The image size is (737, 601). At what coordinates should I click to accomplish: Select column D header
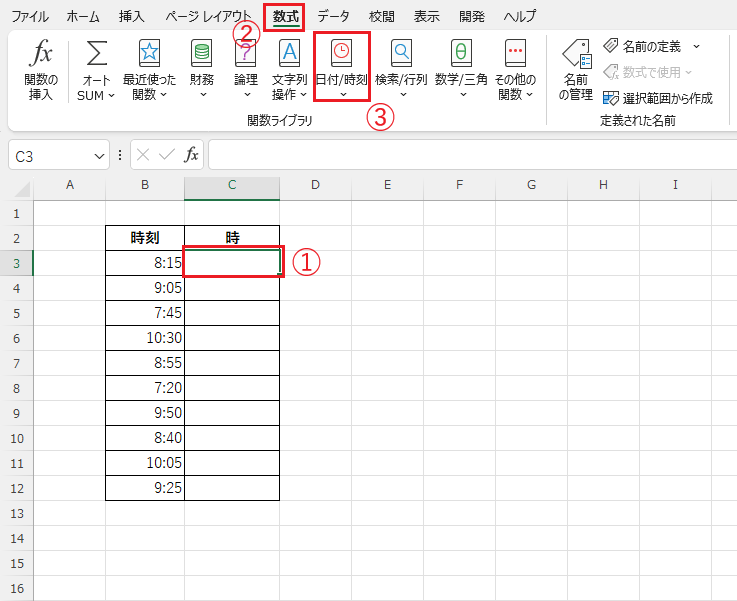point(315,185)
